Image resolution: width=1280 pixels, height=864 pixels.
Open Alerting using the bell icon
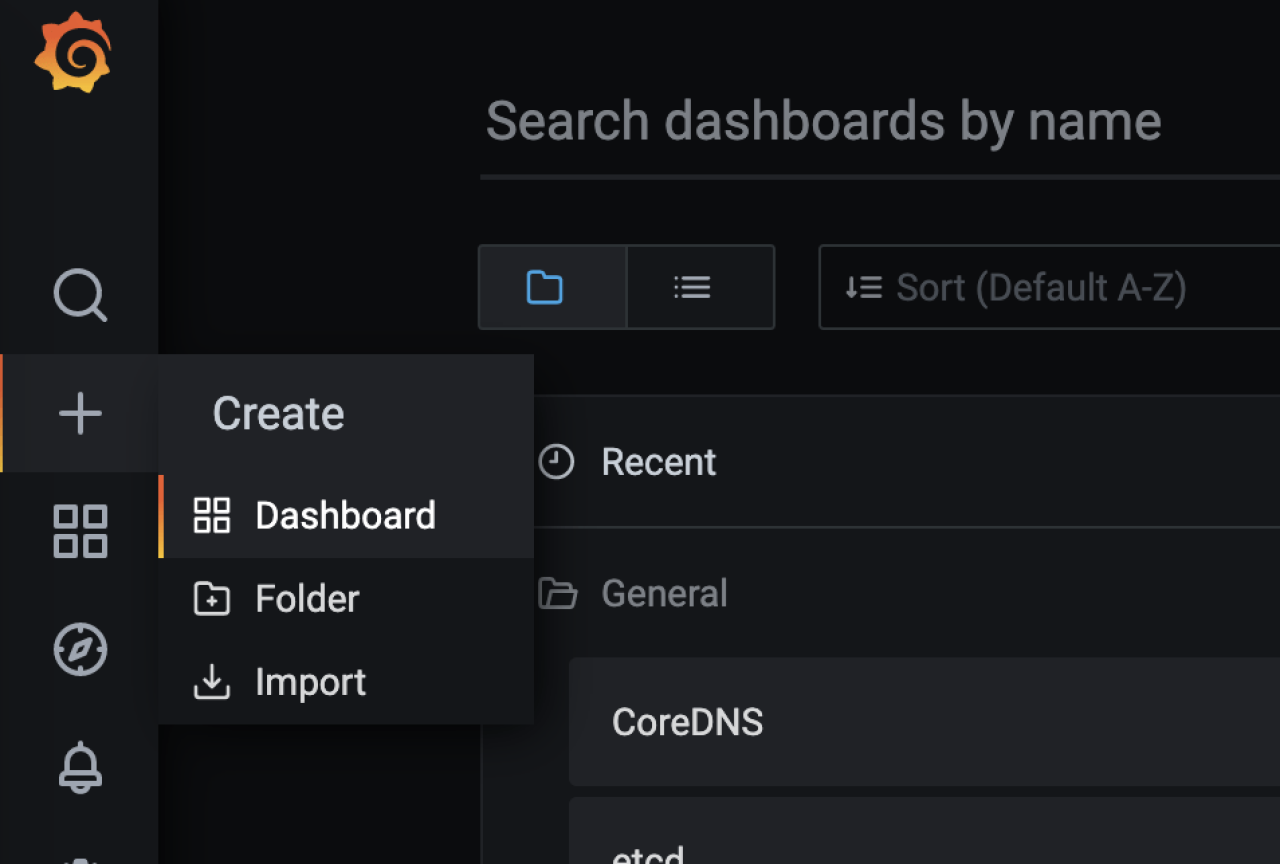pyautogui.click(x=80, y=767)
